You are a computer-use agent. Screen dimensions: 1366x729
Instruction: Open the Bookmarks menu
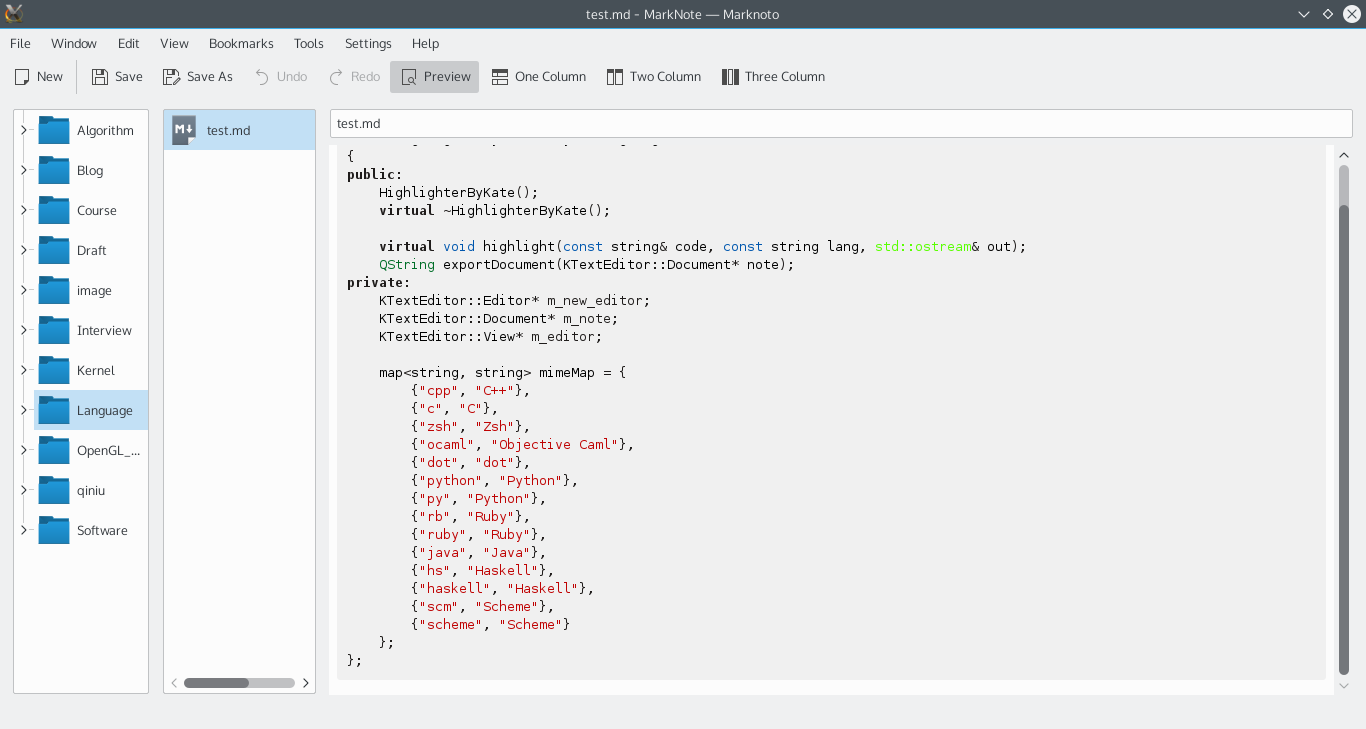point(241,43)
